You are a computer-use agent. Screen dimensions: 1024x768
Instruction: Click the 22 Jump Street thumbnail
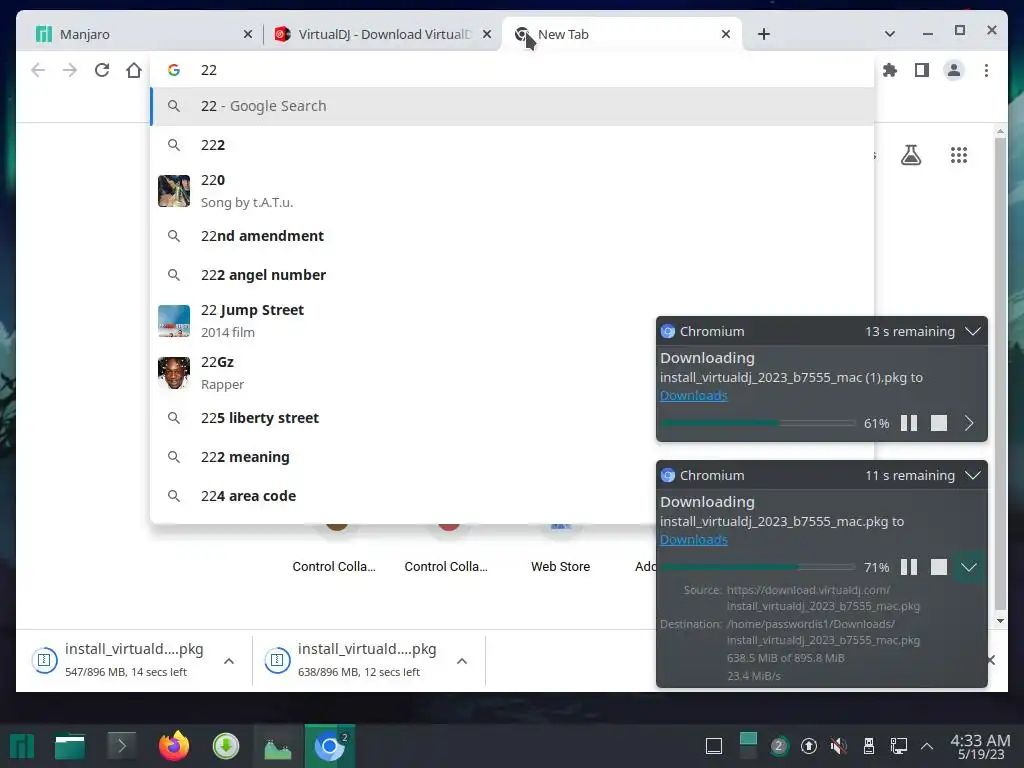(174, 321)
